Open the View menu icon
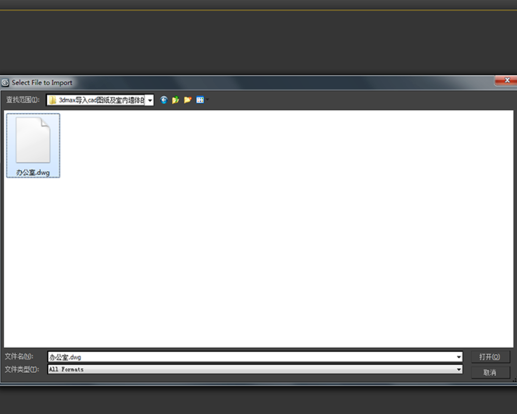Screen dimensions: 517x414 click(x=201, y=100)
